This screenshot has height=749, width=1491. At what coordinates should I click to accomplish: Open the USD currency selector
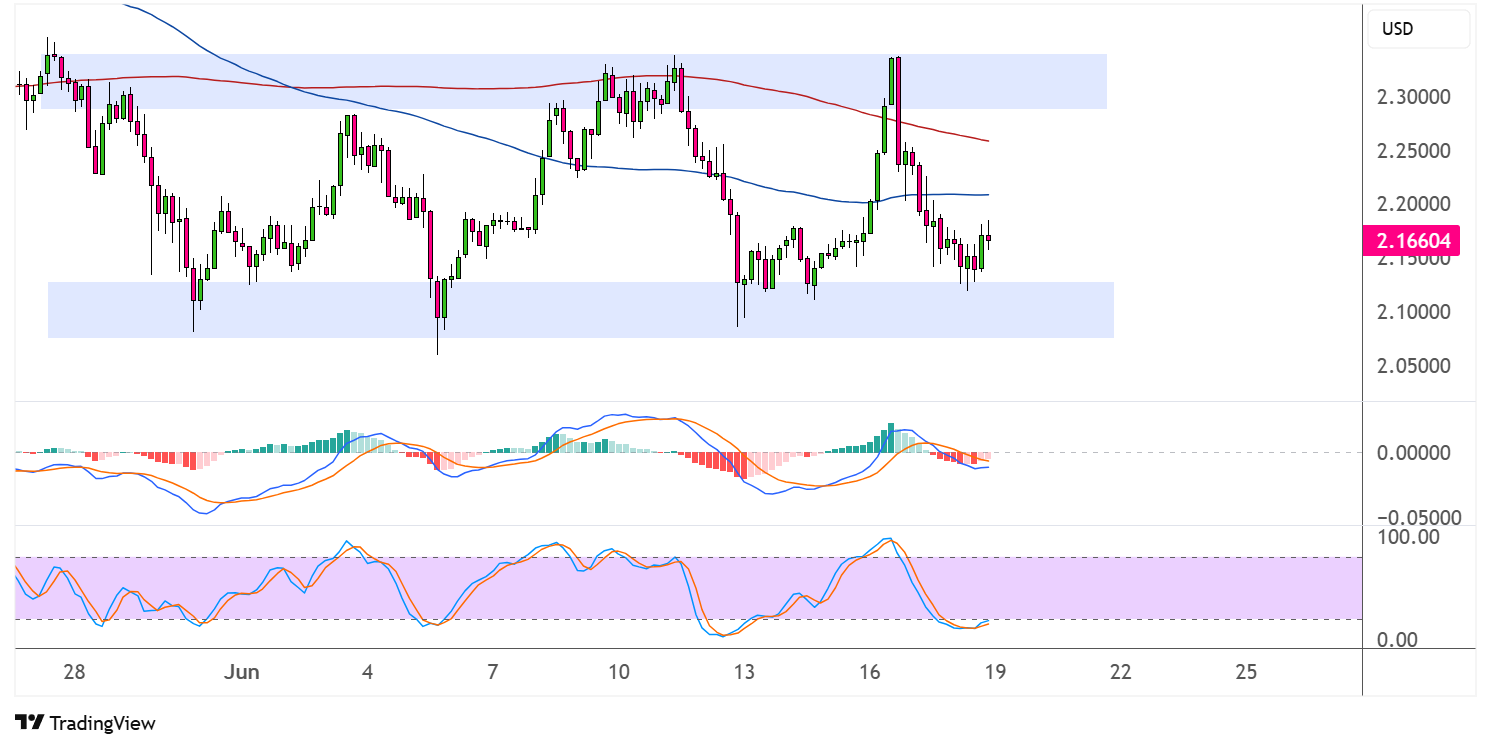click(1418, 29)
